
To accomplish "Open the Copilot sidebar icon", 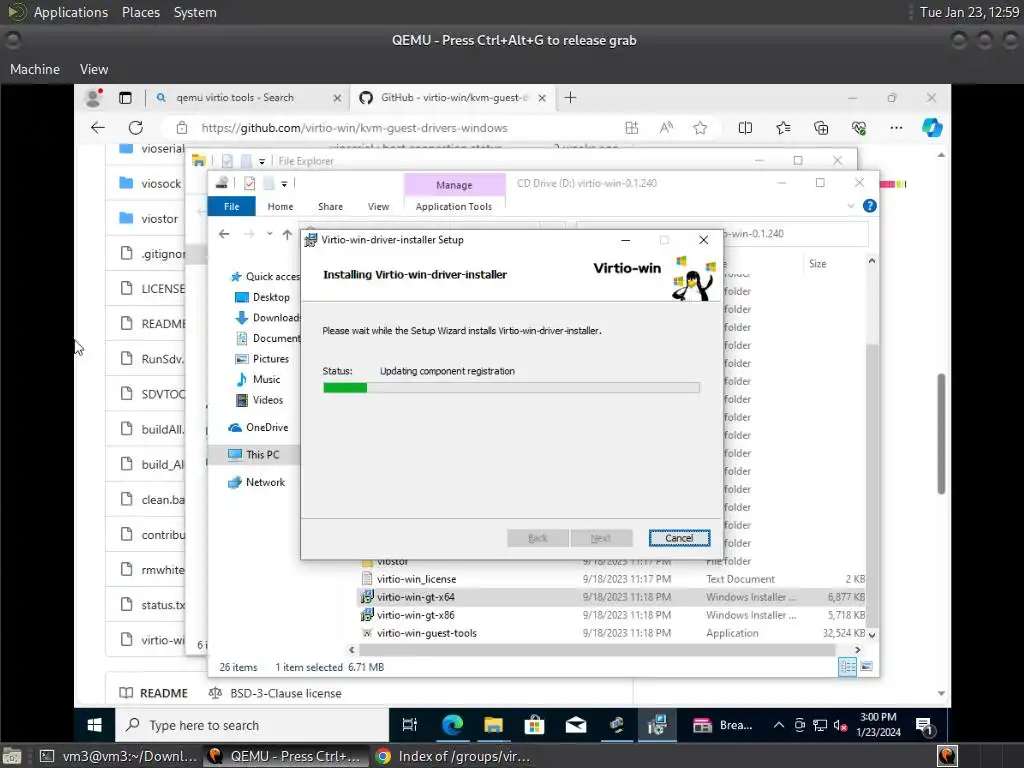I will (x=932, y=127).
